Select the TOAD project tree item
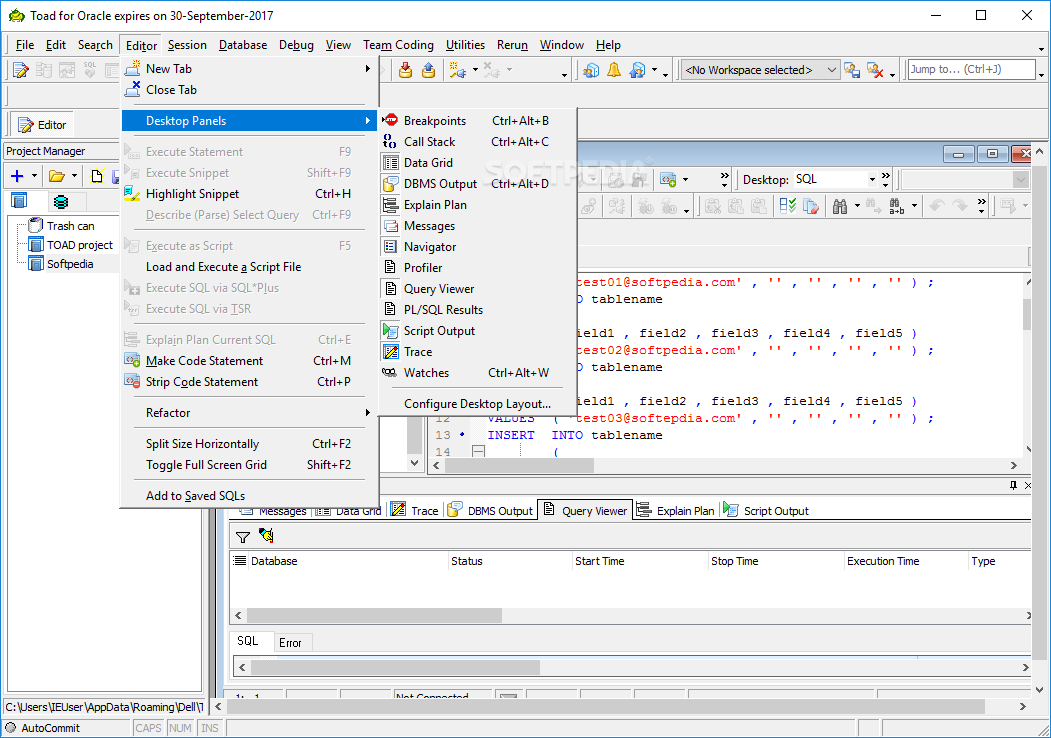1051x738 pixels. coord(80,245)
